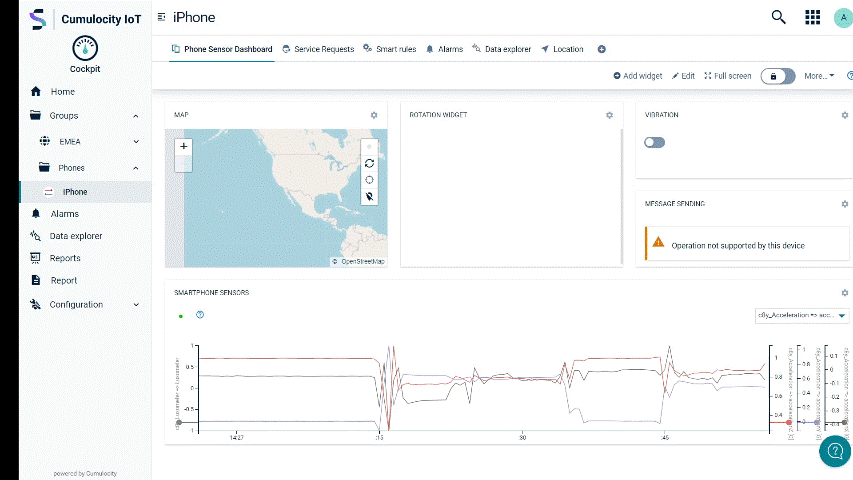Expand the EMEA group chevron
Screen dimensions: 853x480
(x=136, y=141)
